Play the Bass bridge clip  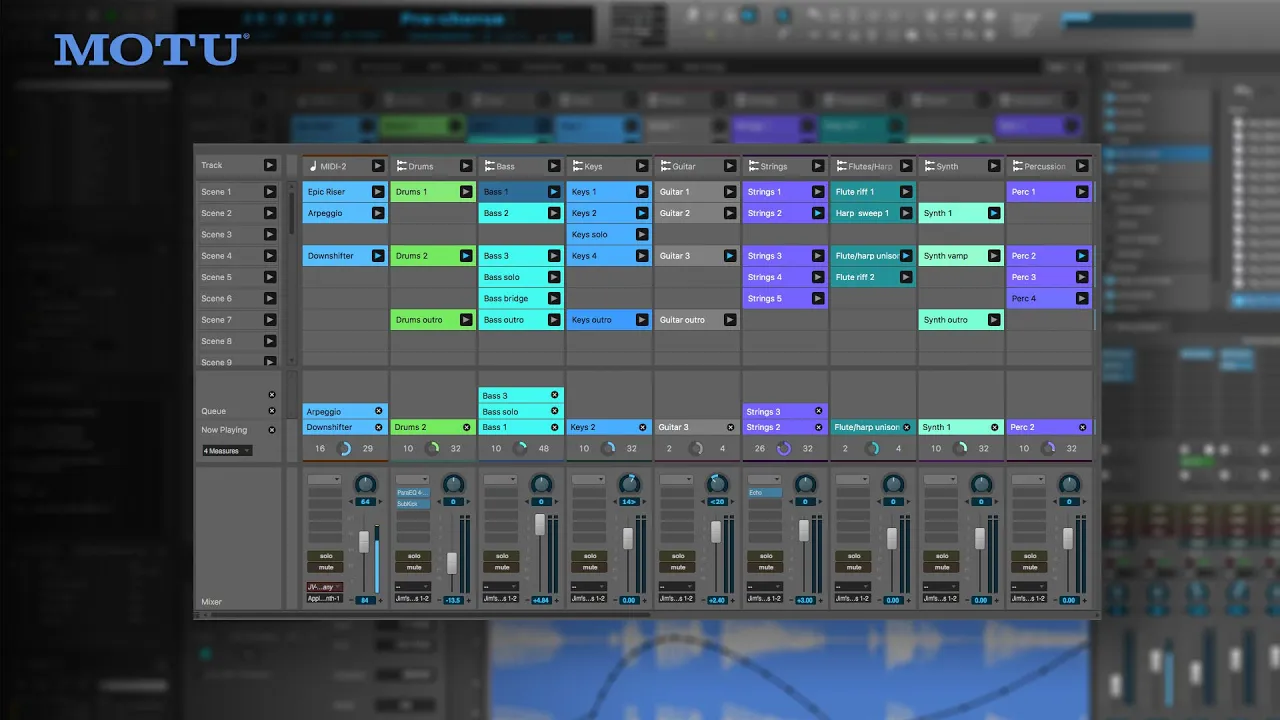[554, 298]
